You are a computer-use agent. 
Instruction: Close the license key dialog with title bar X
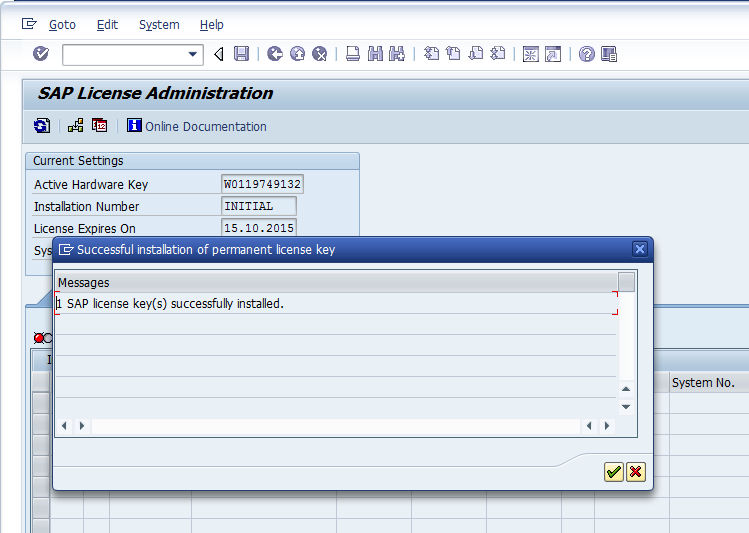[x=640, y=249]
